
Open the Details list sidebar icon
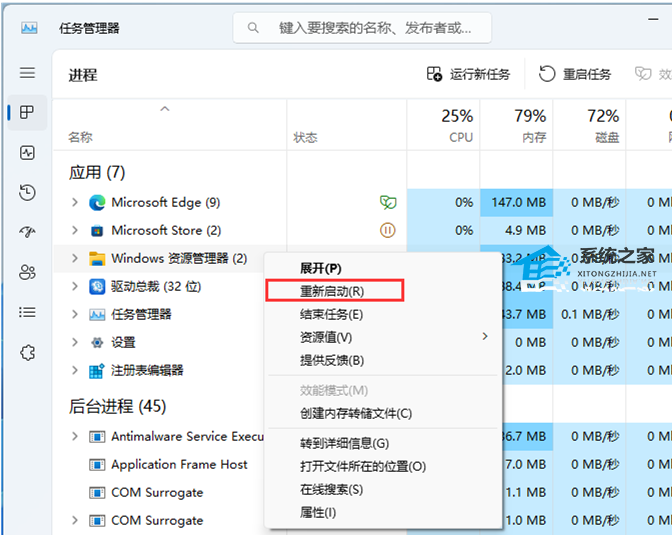pos(27,312)
